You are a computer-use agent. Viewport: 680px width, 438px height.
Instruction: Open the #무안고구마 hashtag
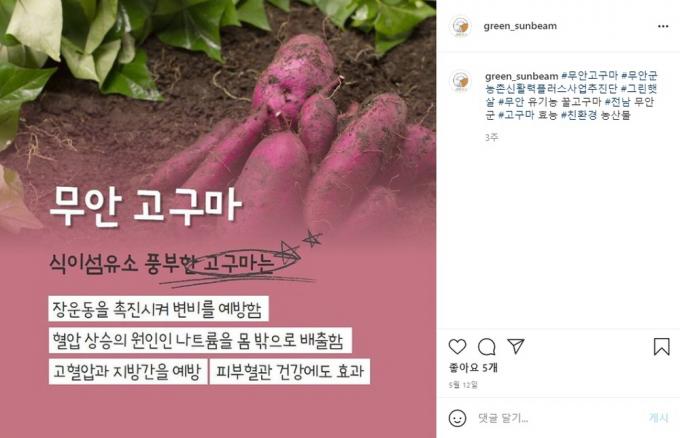(x=589, y=76)
